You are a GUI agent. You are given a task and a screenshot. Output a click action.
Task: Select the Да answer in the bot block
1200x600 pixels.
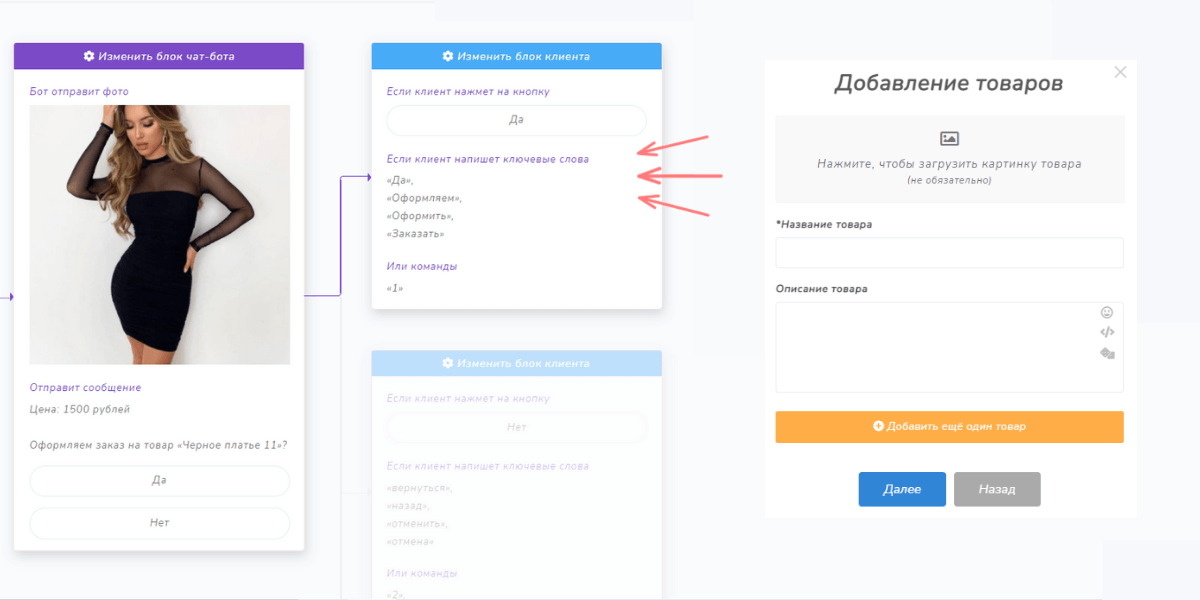point(159,481)
